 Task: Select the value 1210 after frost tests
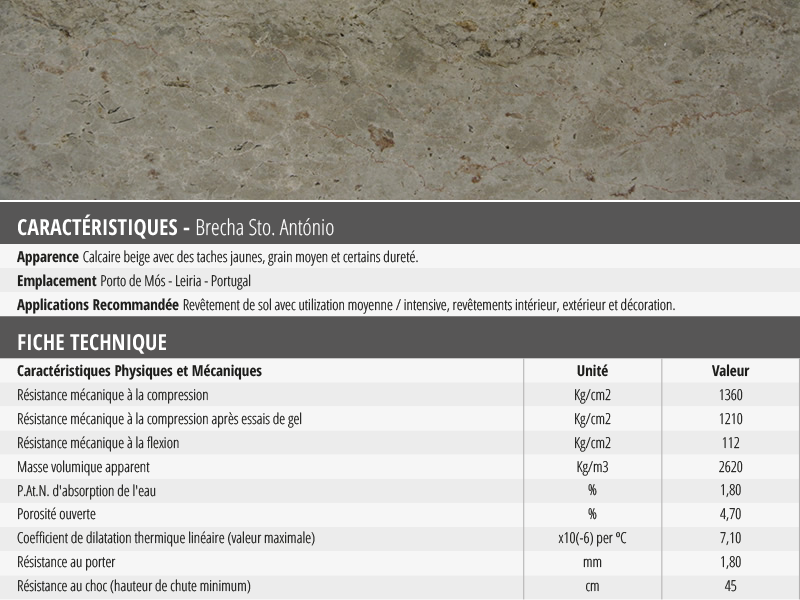(x=731, y=419)
